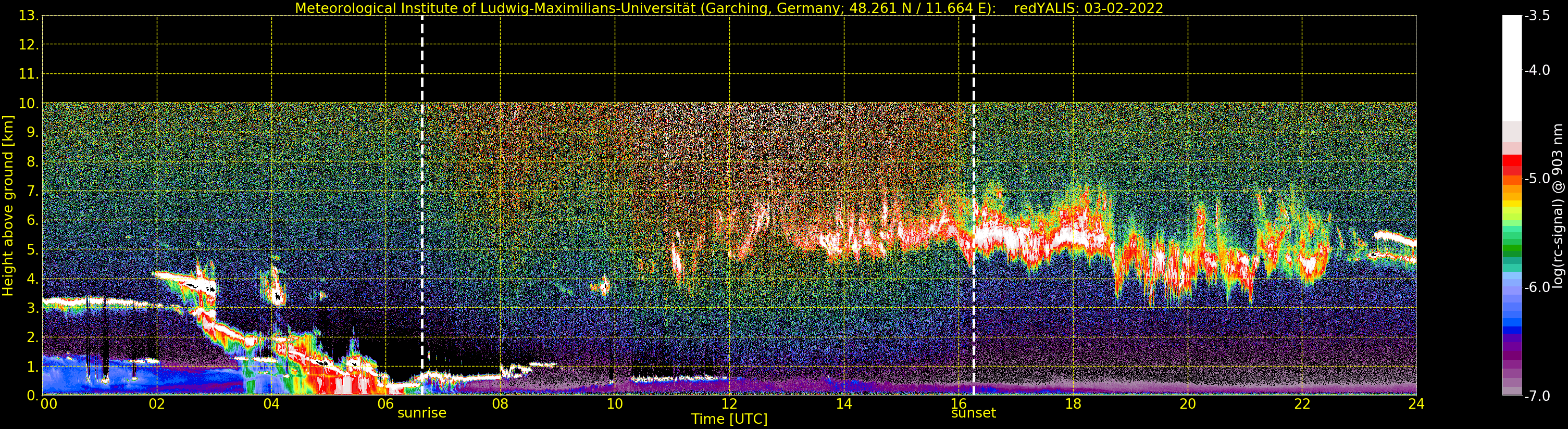Click height tick label '5.'

coord(32,249)
